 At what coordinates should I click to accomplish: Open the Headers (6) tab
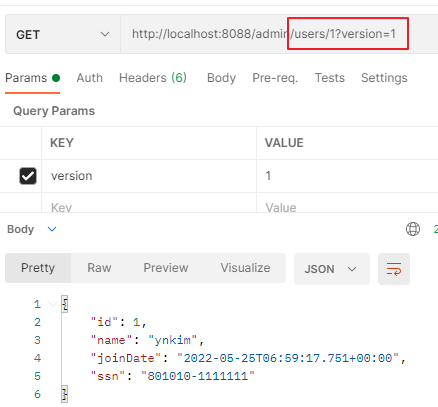coord(153,78)
